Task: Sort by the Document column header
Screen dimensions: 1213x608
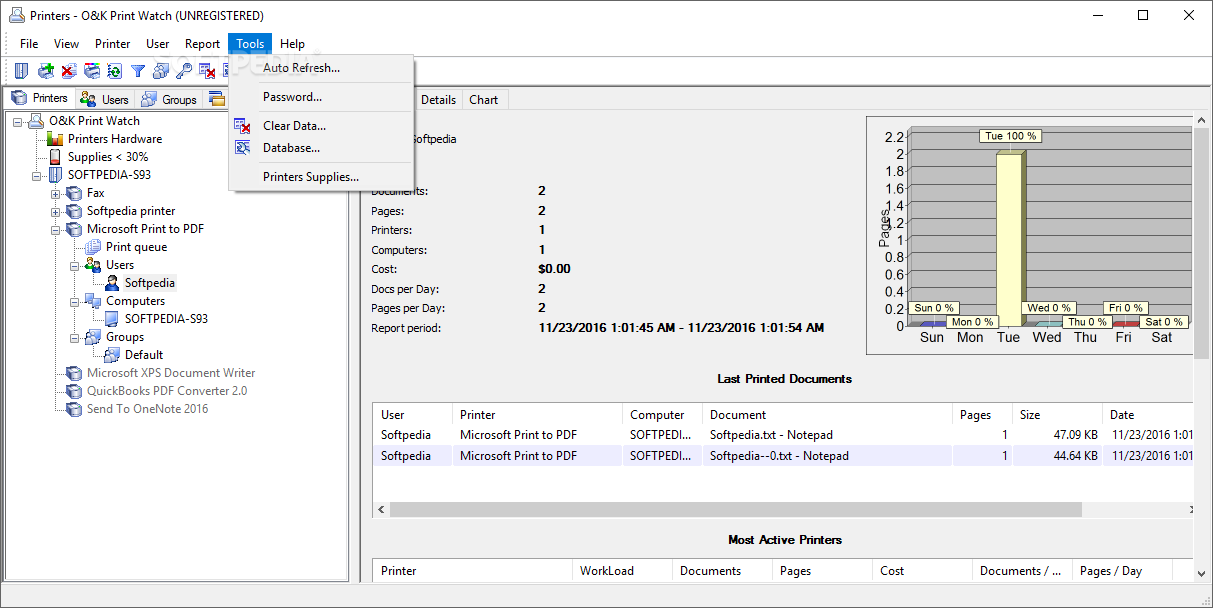Action: [x=827, y=415]
